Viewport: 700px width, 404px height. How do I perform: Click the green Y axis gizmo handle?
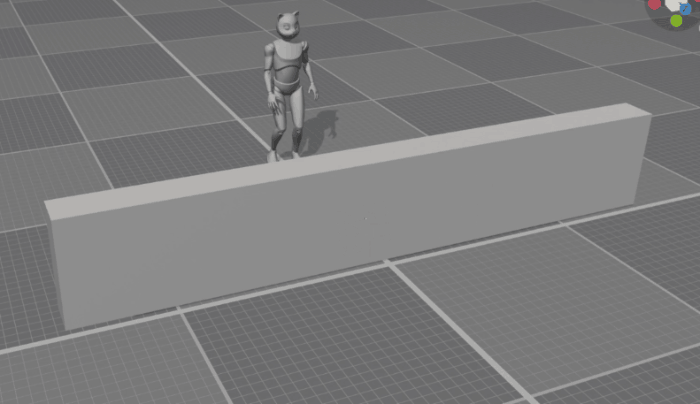coord(676,20)
